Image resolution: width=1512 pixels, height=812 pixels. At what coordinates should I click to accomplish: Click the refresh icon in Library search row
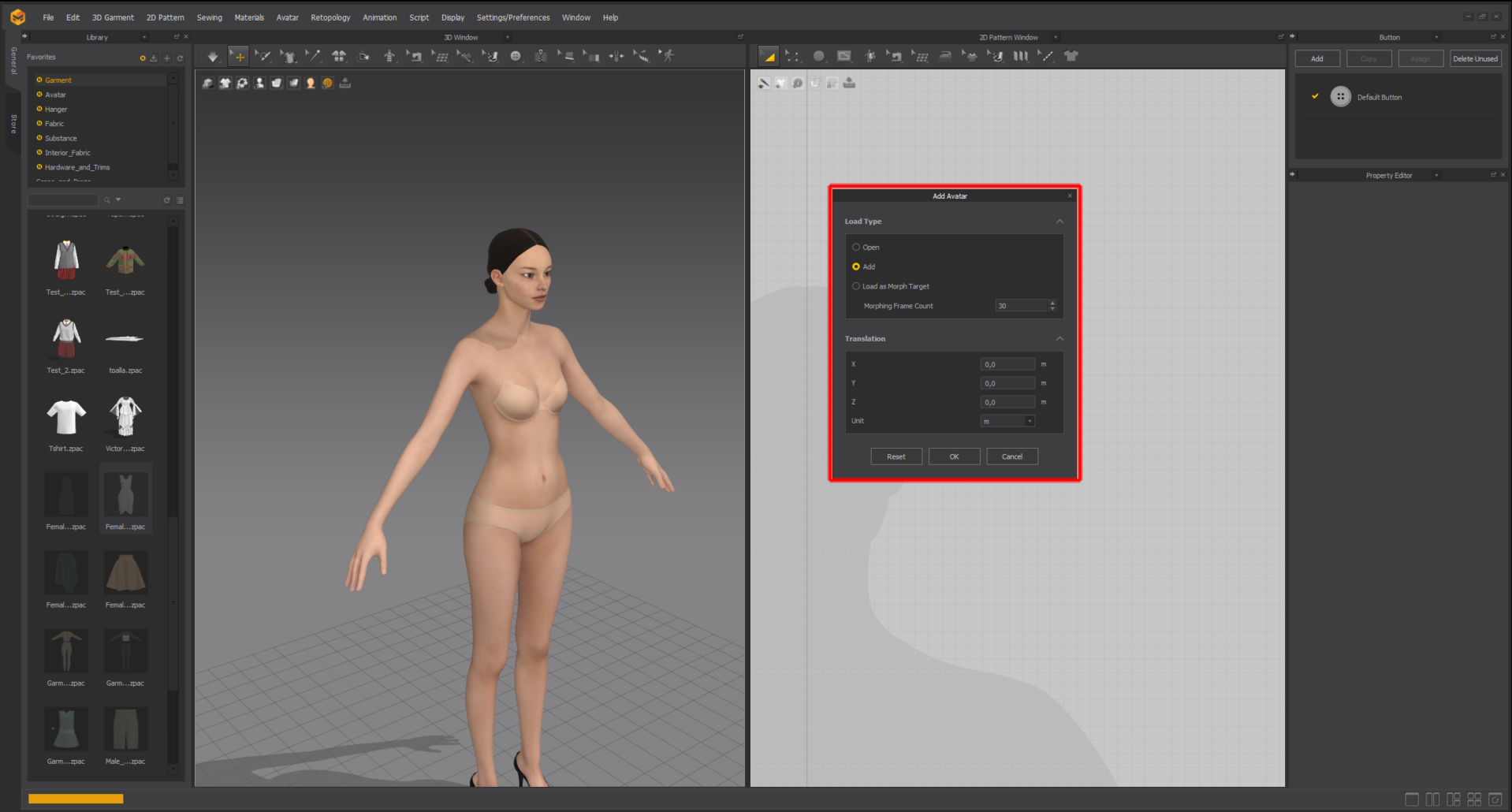coord(167,200)
